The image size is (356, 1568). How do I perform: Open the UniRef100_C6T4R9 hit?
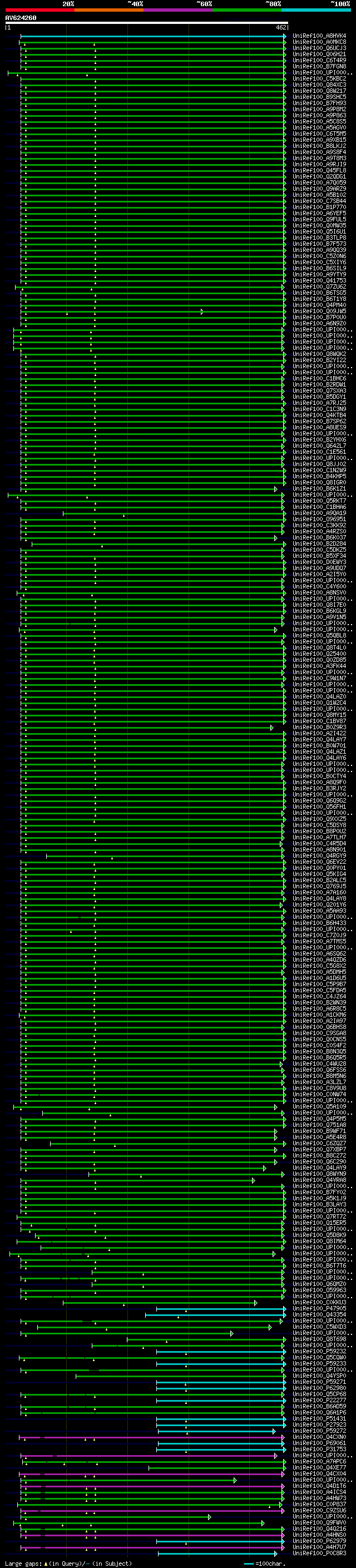pos(319,60)
